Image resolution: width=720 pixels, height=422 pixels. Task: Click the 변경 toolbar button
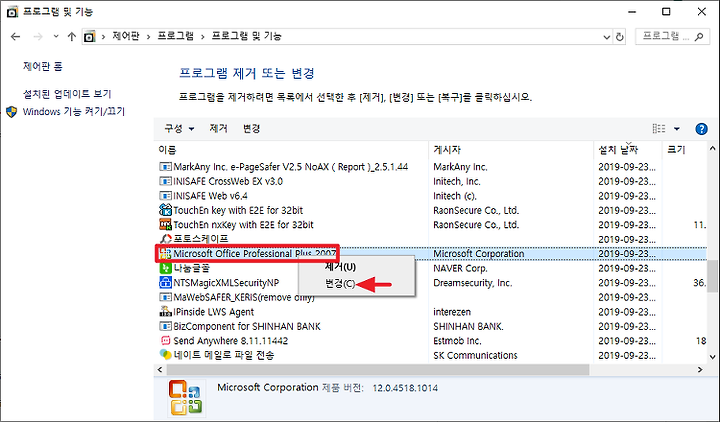[251, 129]
